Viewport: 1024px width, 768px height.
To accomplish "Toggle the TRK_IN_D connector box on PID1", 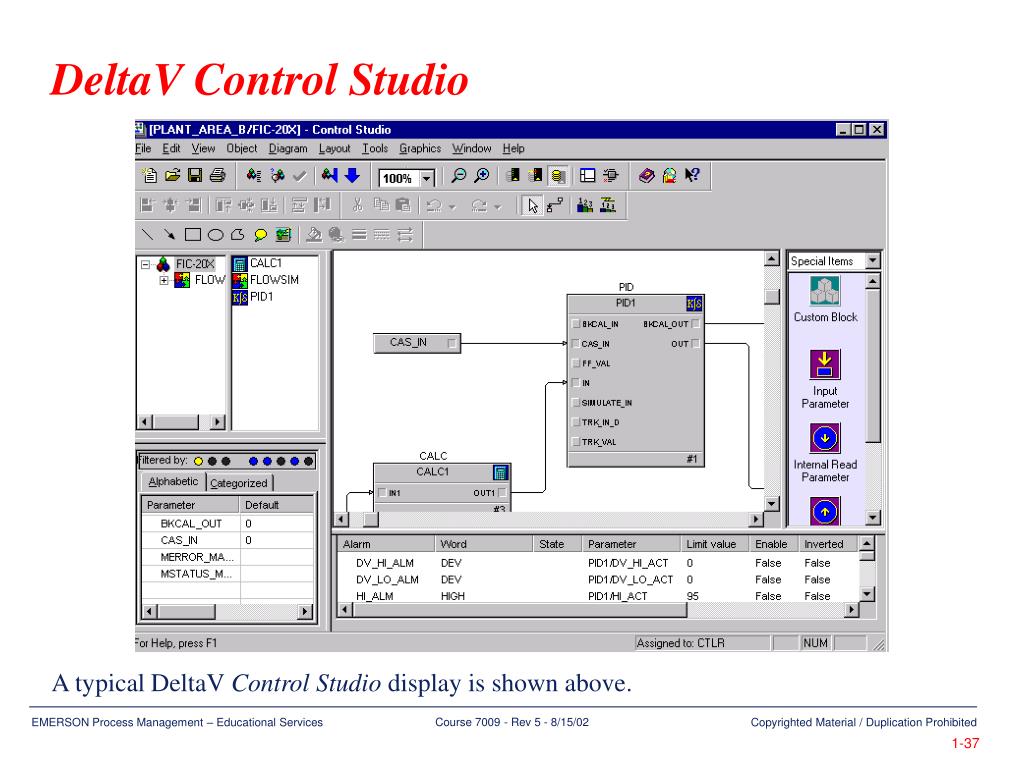I will click(x=575, y=422).
